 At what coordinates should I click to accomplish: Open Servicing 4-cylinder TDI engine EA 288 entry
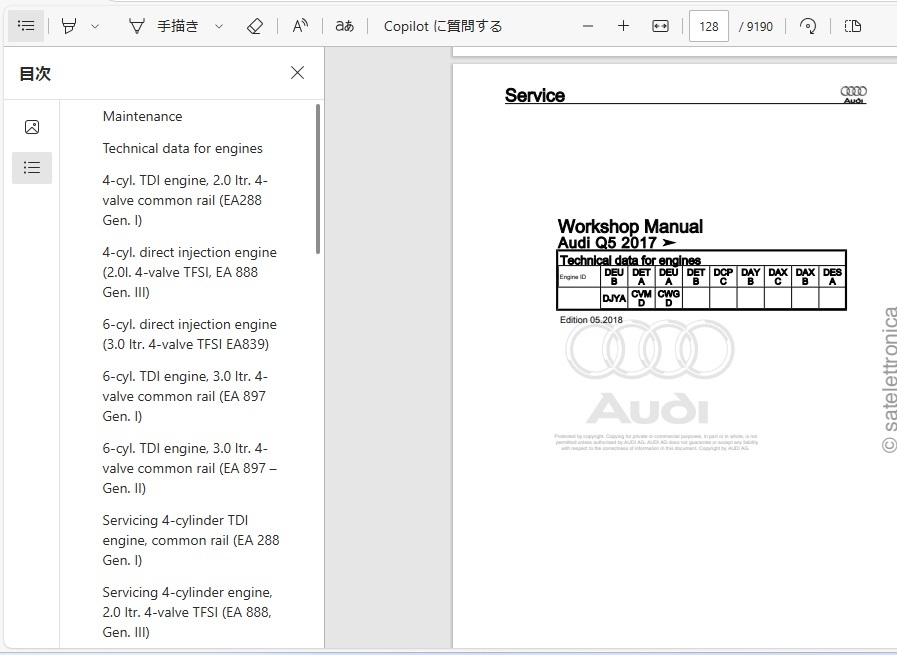[191, 540]
